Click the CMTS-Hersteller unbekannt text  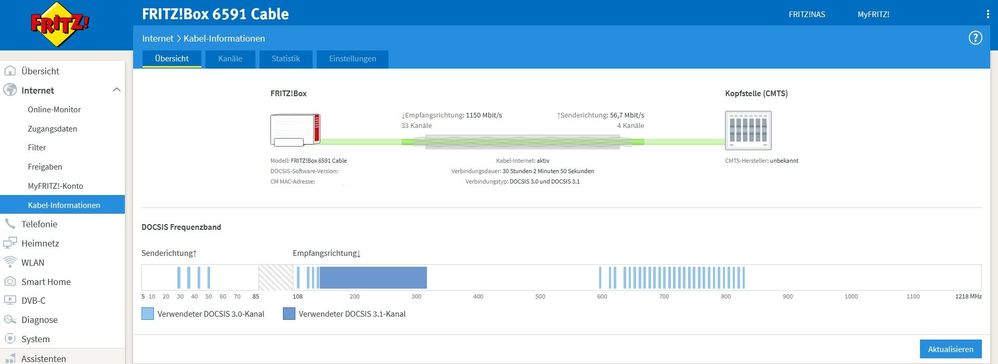pos(761,161)
